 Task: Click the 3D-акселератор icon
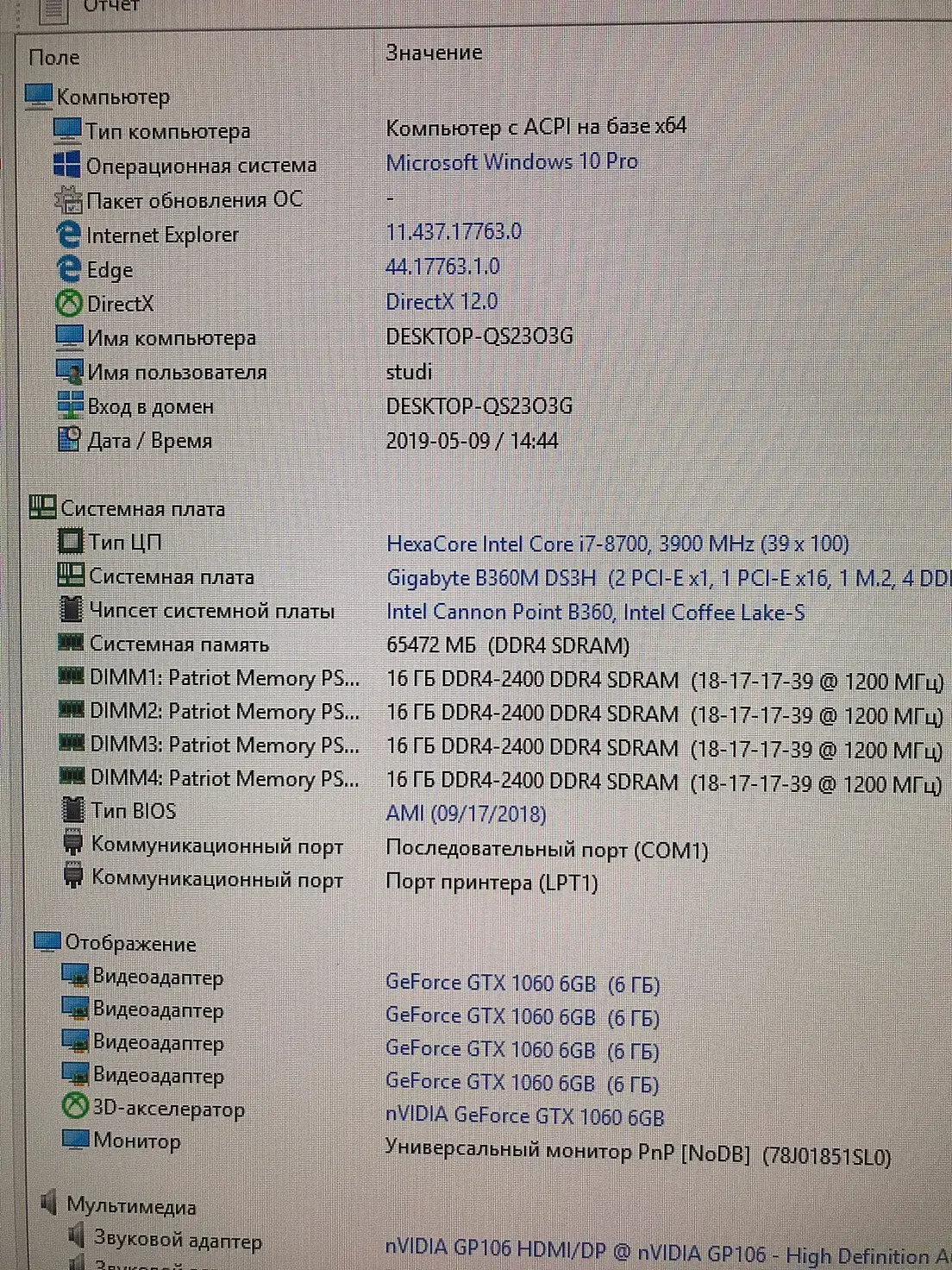pos(76,1108)
